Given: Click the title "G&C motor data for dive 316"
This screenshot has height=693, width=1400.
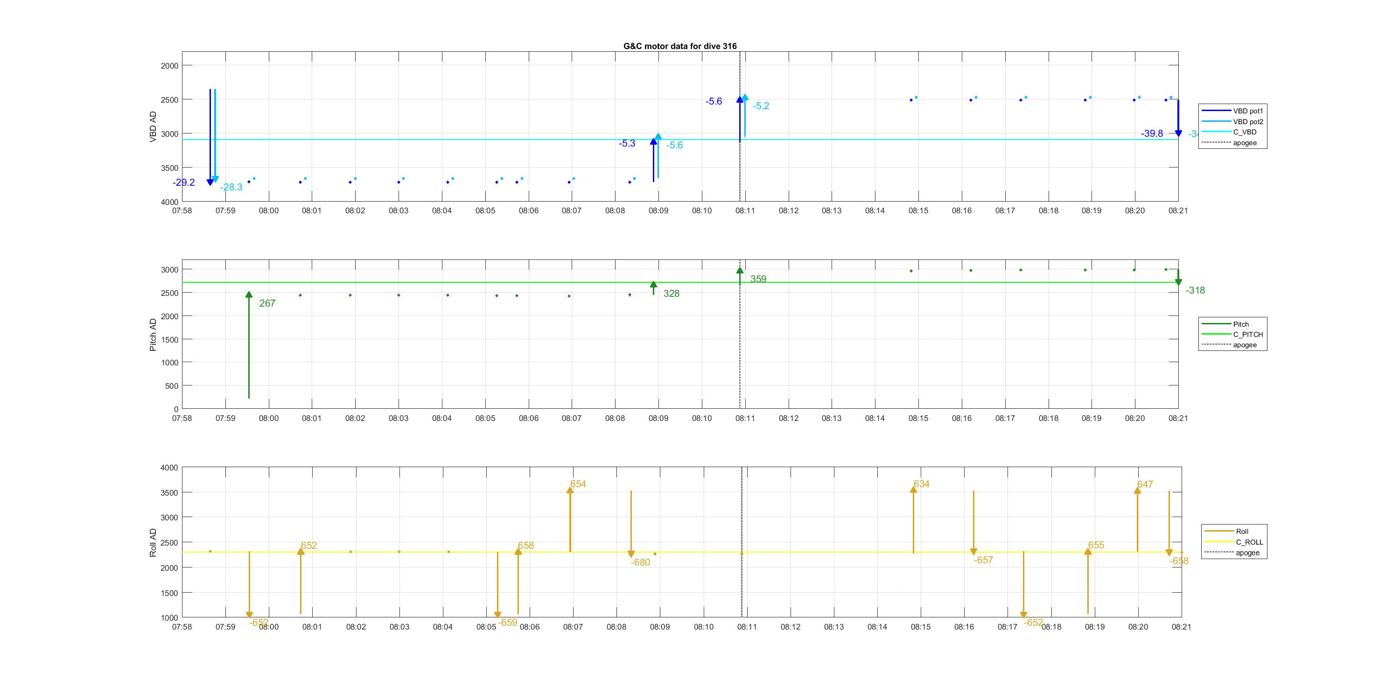Looking at the screenshot, I should 680,46.
